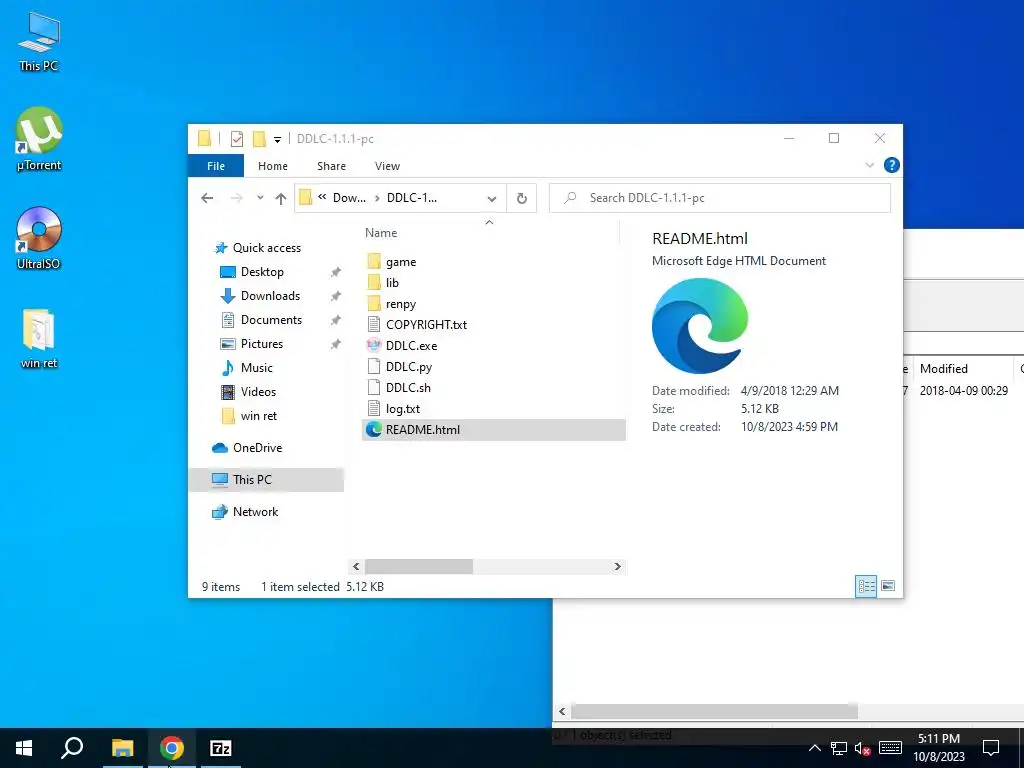This screenshot has width=1024, height=768.
Task: Open the Windows Start menu
Action: click(24, 748)
